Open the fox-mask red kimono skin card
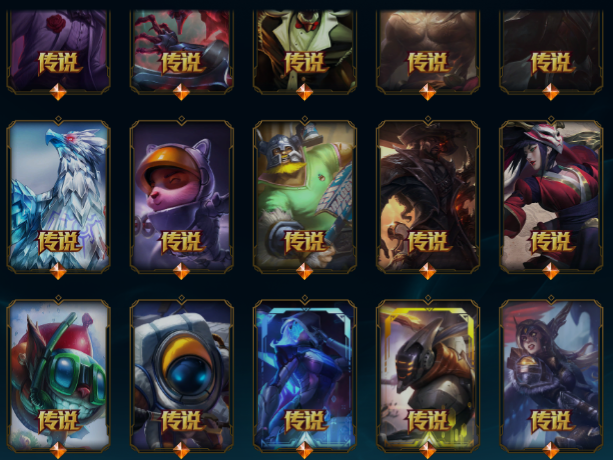The image size is (613, 460). click(x=551, y=195)
